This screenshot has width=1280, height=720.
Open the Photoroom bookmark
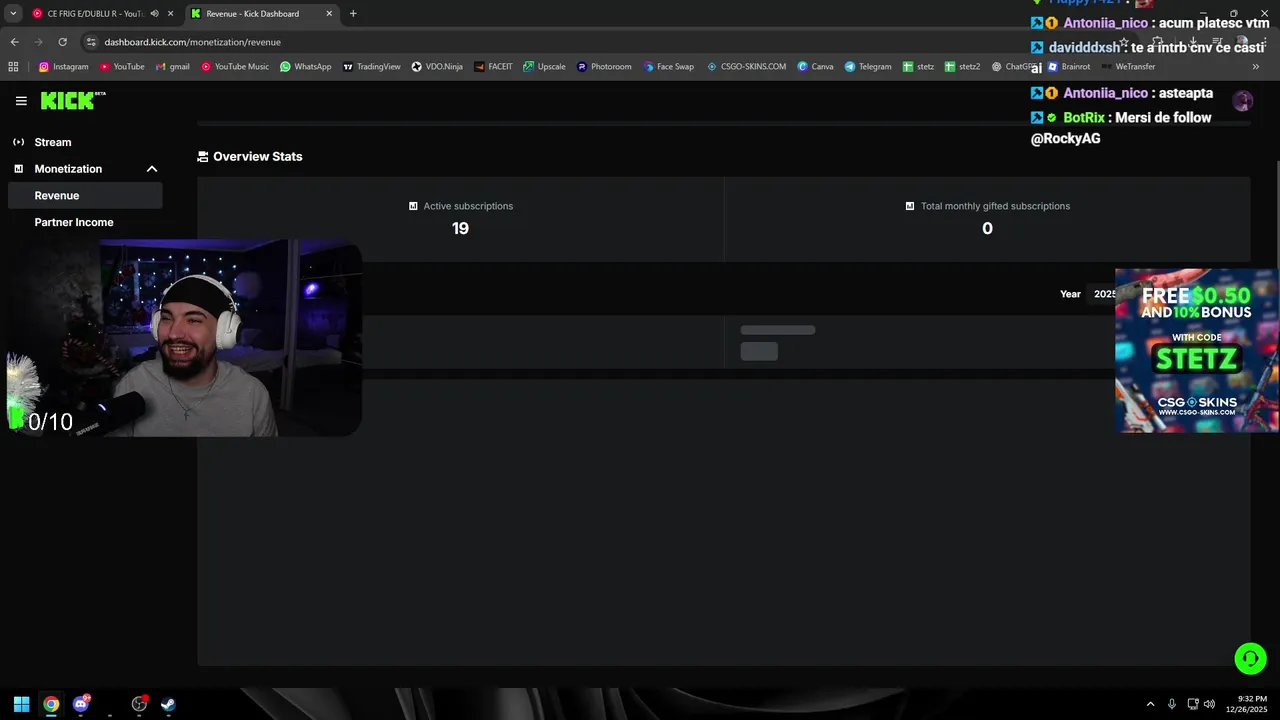click(604, 67)
